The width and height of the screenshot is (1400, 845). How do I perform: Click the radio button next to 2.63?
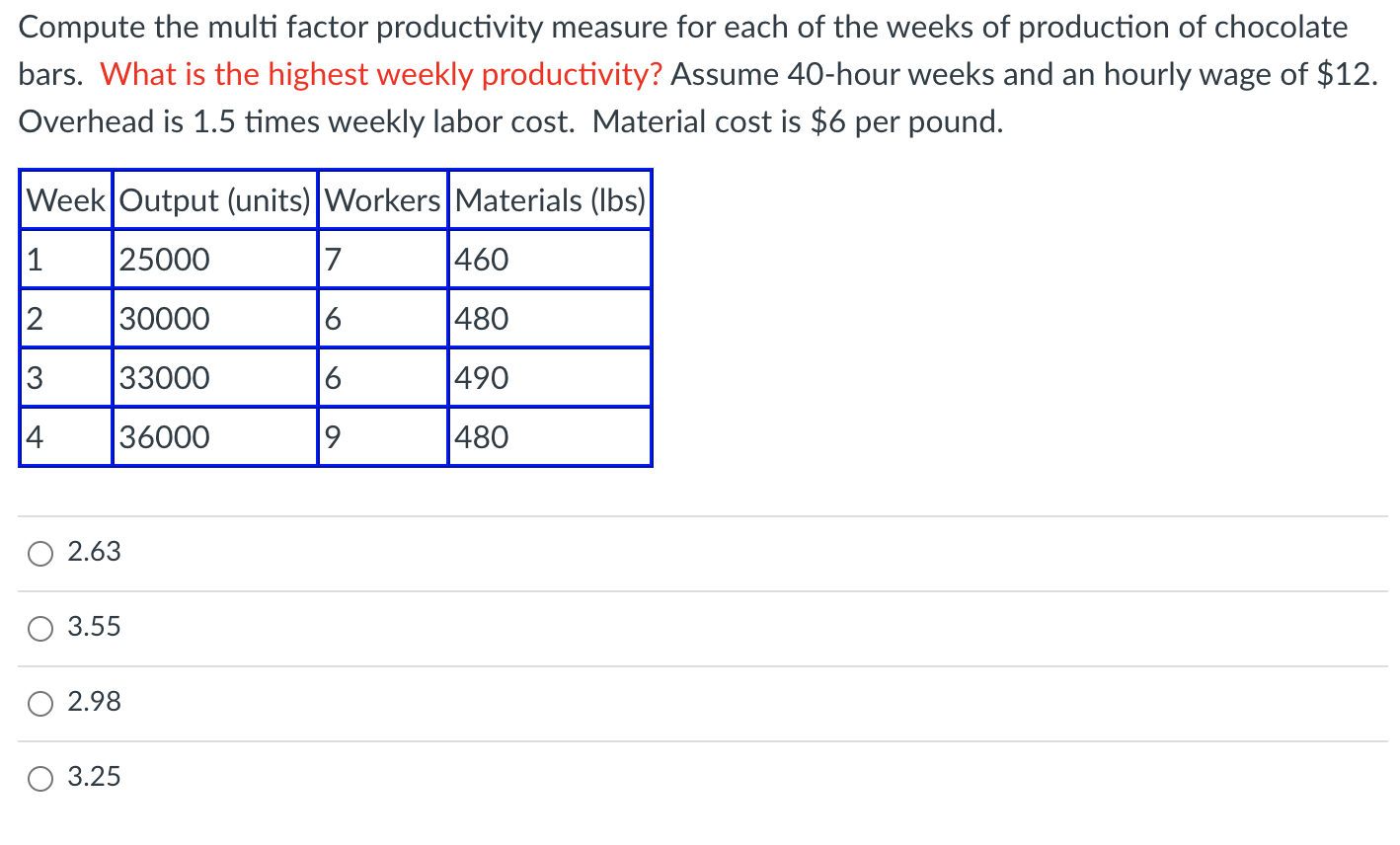click(x=40, y=553)
